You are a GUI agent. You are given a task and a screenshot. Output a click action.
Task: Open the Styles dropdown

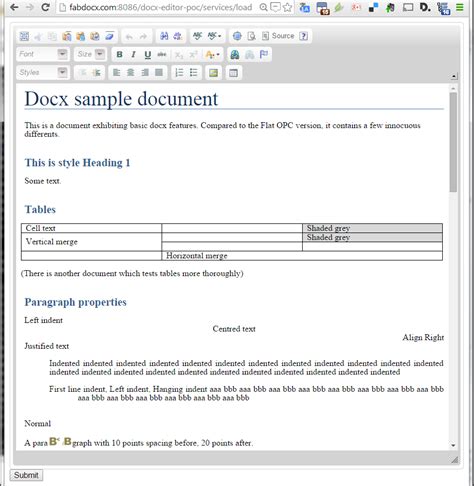[x=43, y=72]
